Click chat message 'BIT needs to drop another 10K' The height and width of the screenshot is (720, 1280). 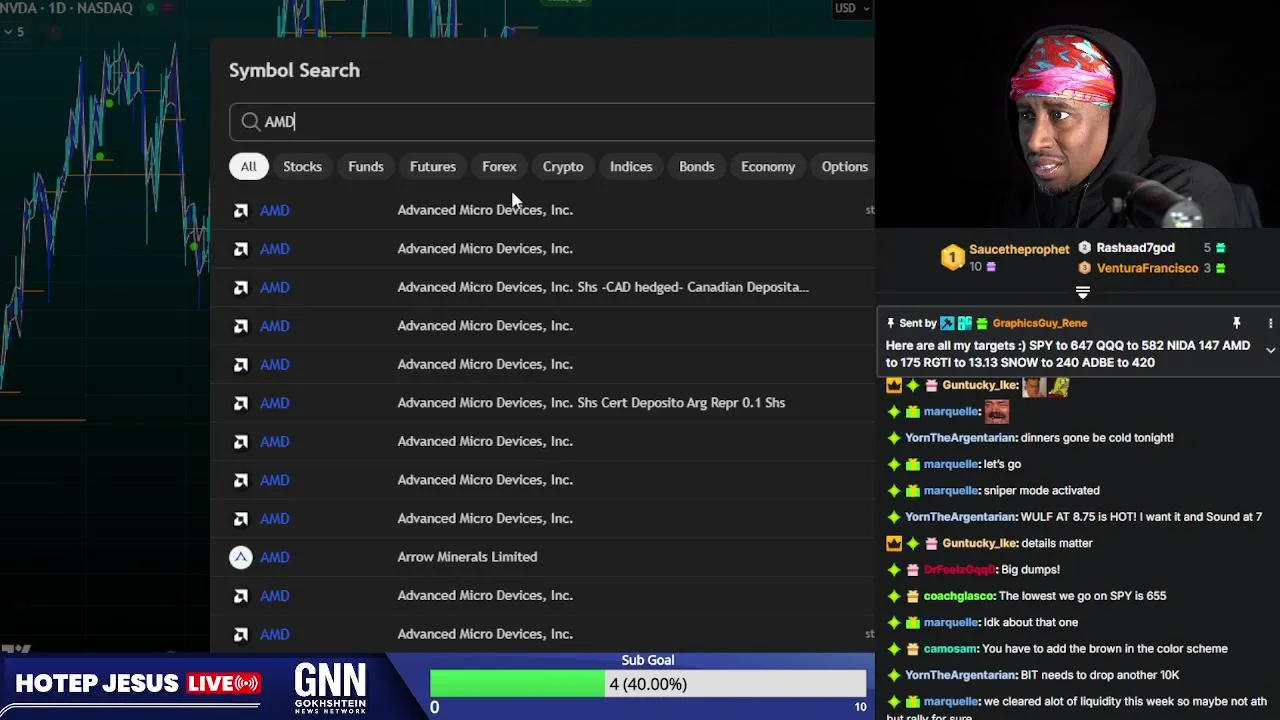1100,675
